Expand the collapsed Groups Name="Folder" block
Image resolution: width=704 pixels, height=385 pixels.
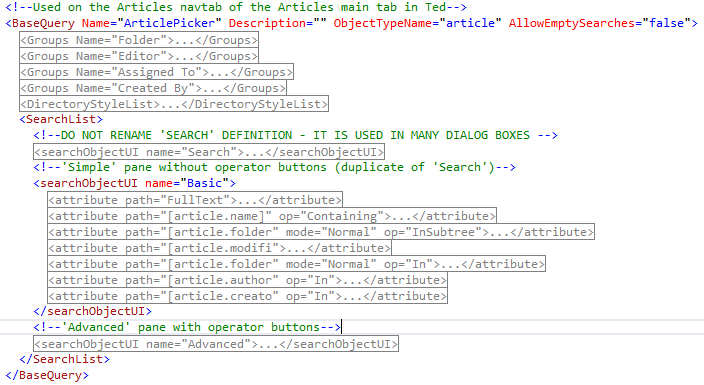coord(139,40)
